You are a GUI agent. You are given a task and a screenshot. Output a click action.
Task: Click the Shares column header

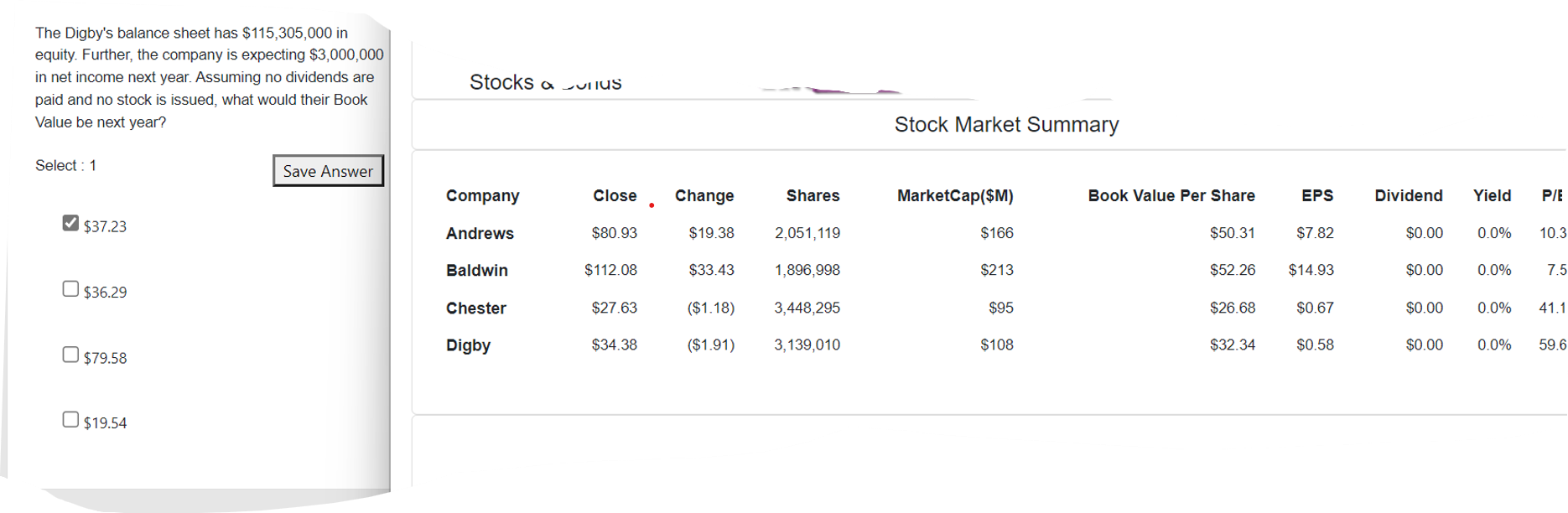[813, 195]
